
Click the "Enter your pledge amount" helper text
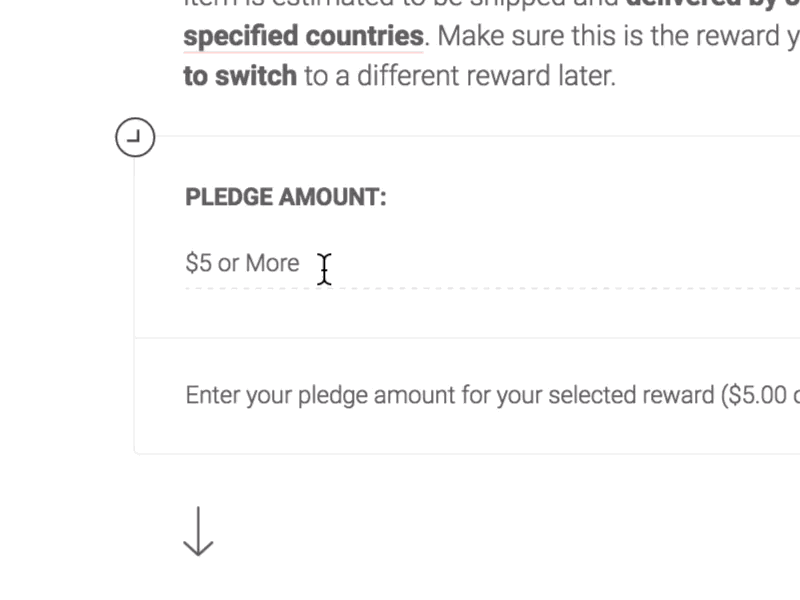pos(320,395)
